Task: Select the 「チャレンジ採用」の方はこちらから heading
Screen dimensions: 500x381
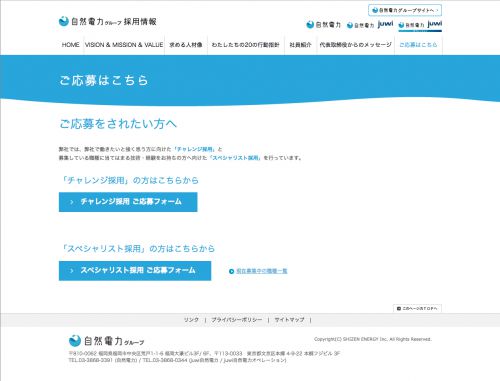Action: point(129,180)
